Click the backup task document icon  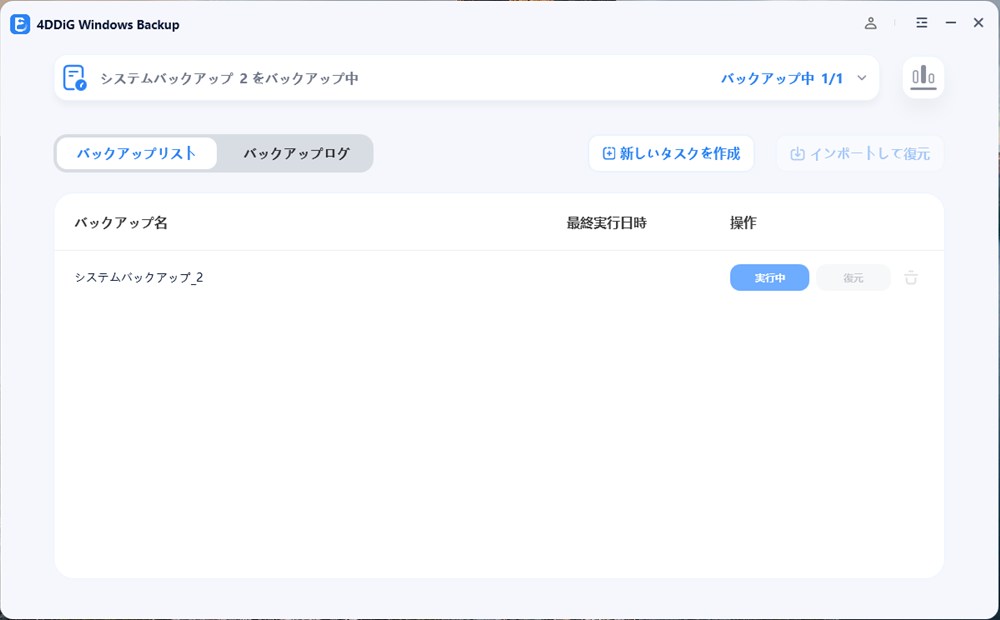pyautogui.click(x=75, y=78)
